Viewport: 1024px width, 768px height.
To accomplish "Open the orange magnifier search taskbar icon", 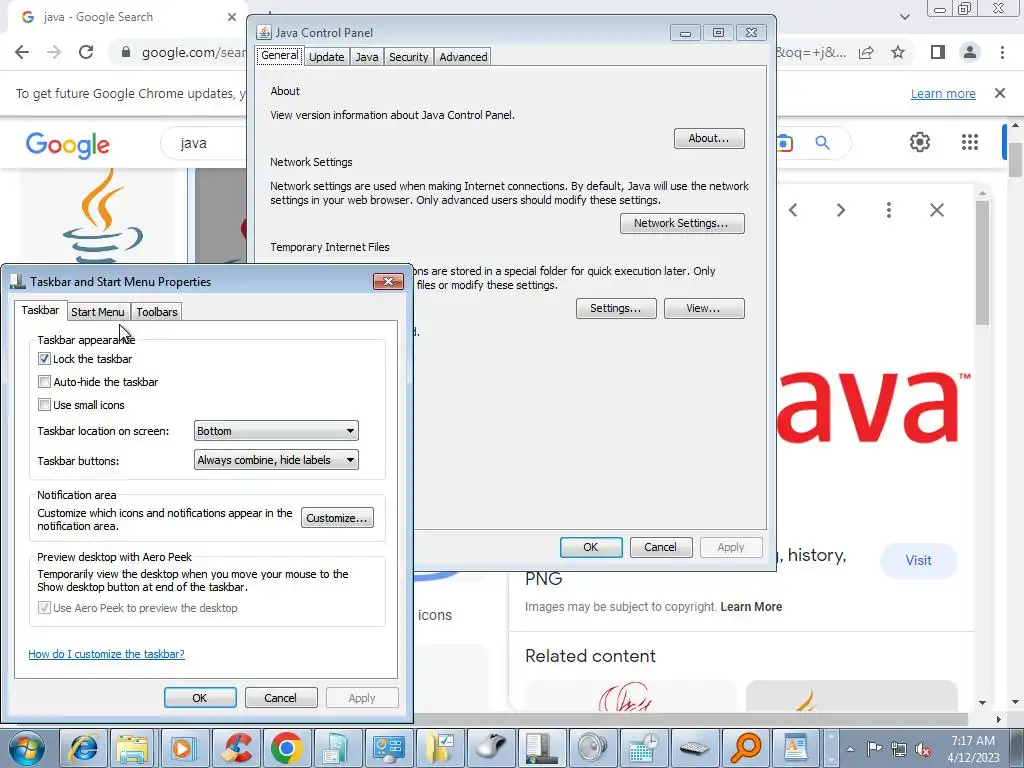I will tap(744, 748).
